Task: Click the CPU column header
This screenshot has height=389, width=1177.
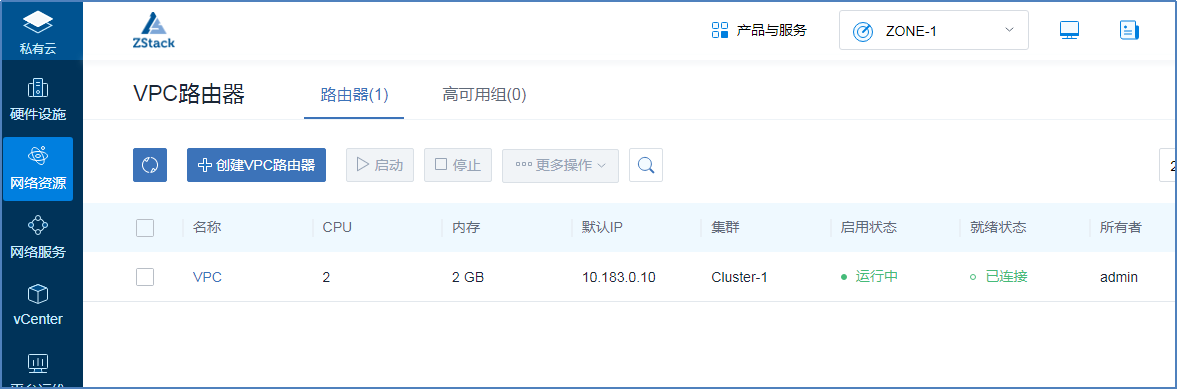Action: (337, 228)
